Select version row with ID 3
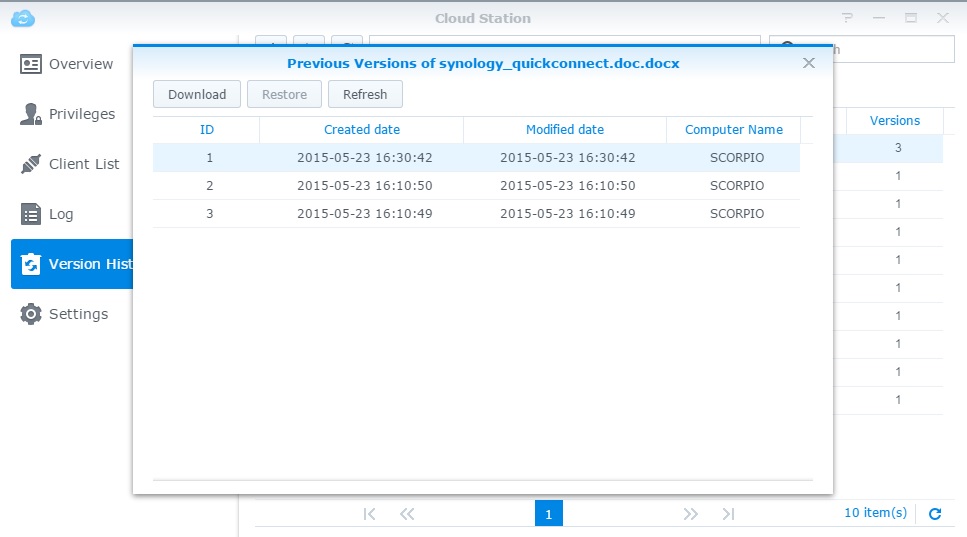Image resolution: width=967 pixels, height=537 pixels. [x=476, y=213]
